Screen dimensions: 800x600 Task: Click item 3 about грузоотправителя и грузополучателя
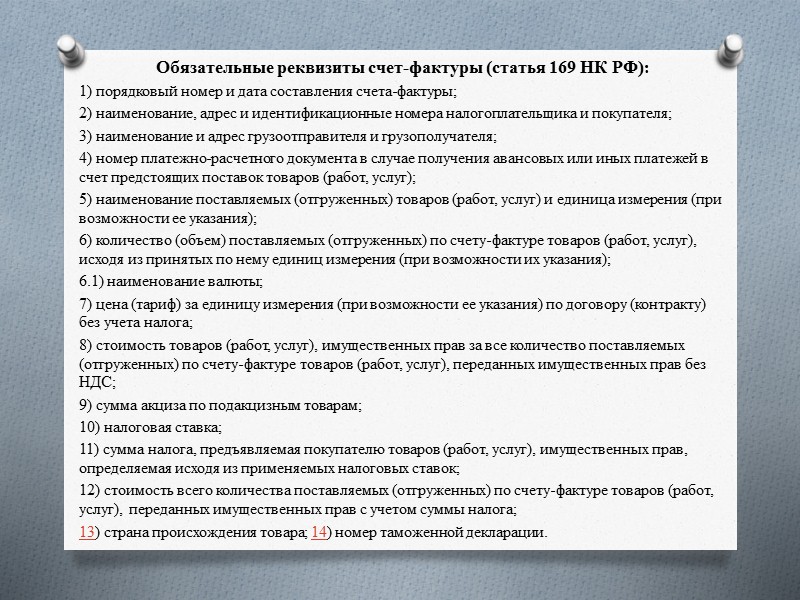tap(288, 137)
